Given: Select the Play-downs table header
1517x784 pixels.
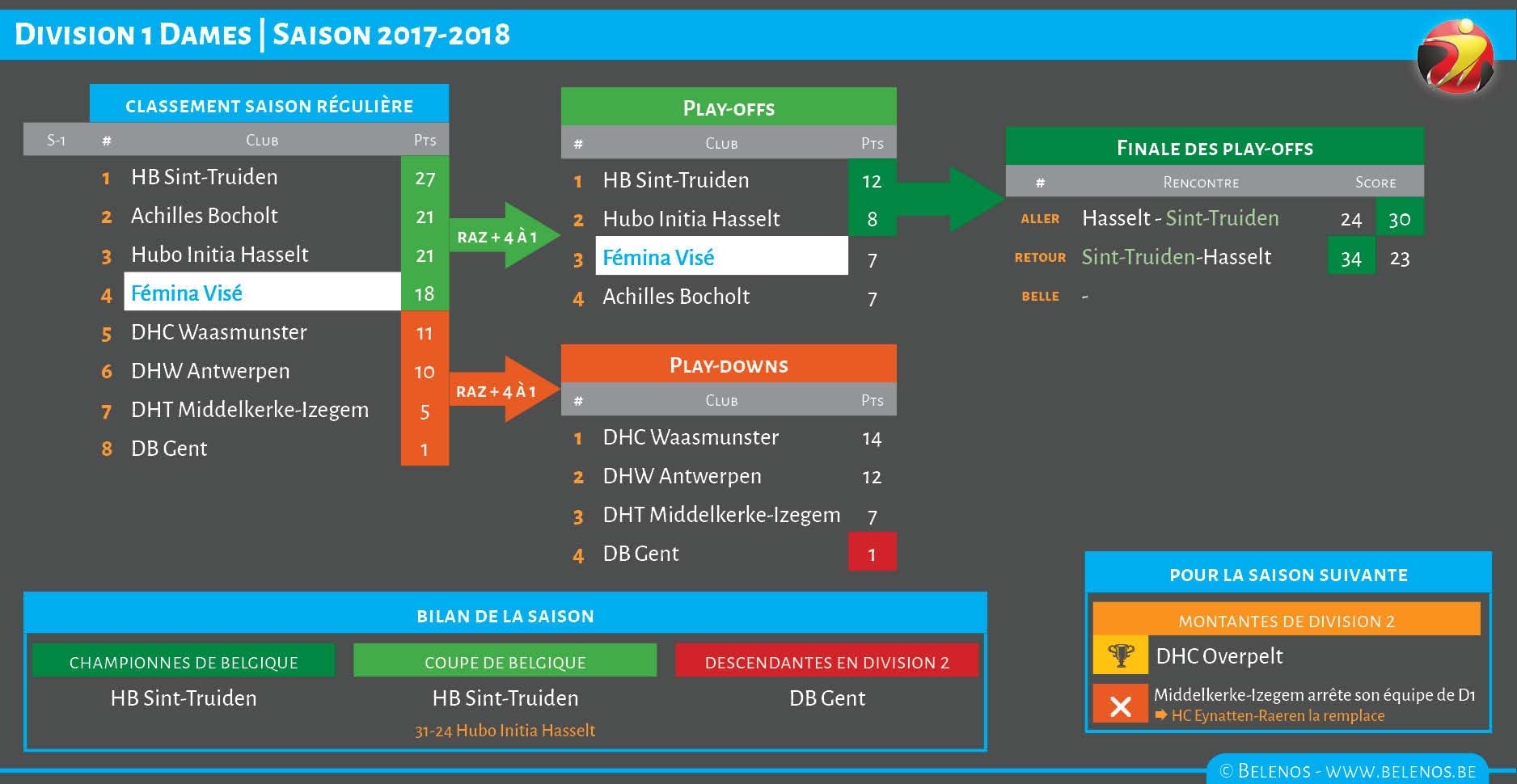Looking at the screenshot, I should click(728, 365).
